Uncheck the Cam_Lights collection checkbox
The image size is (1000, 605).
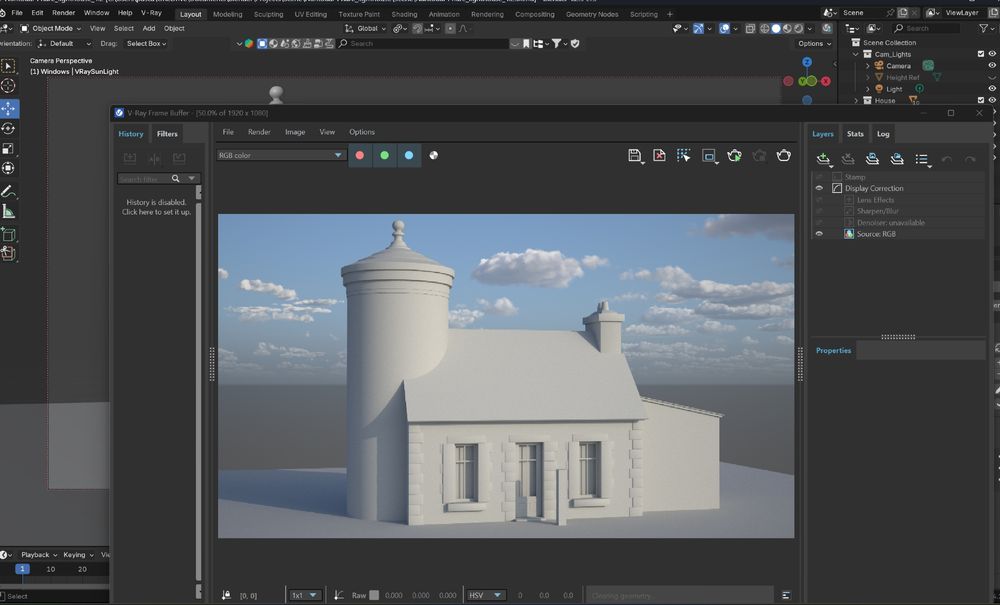tap(981, 54)
